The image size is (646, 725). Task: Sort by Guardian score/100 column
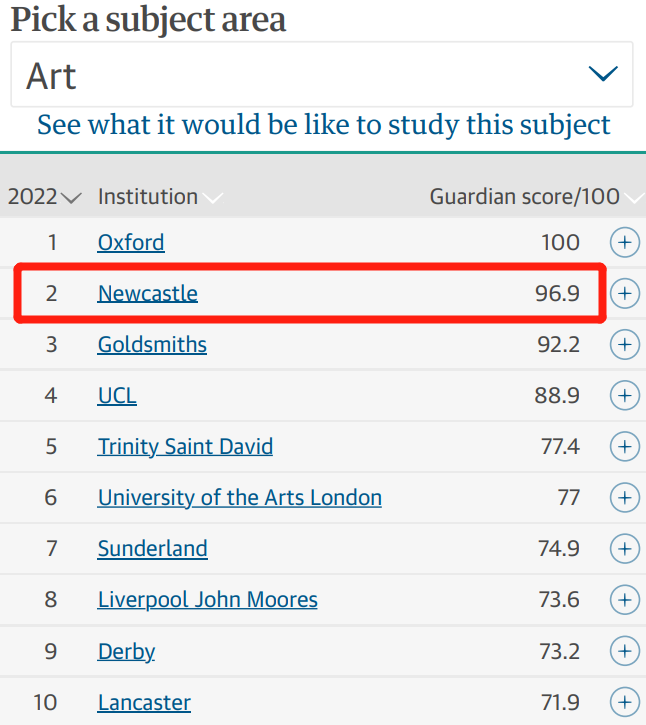tap(536, 197)
